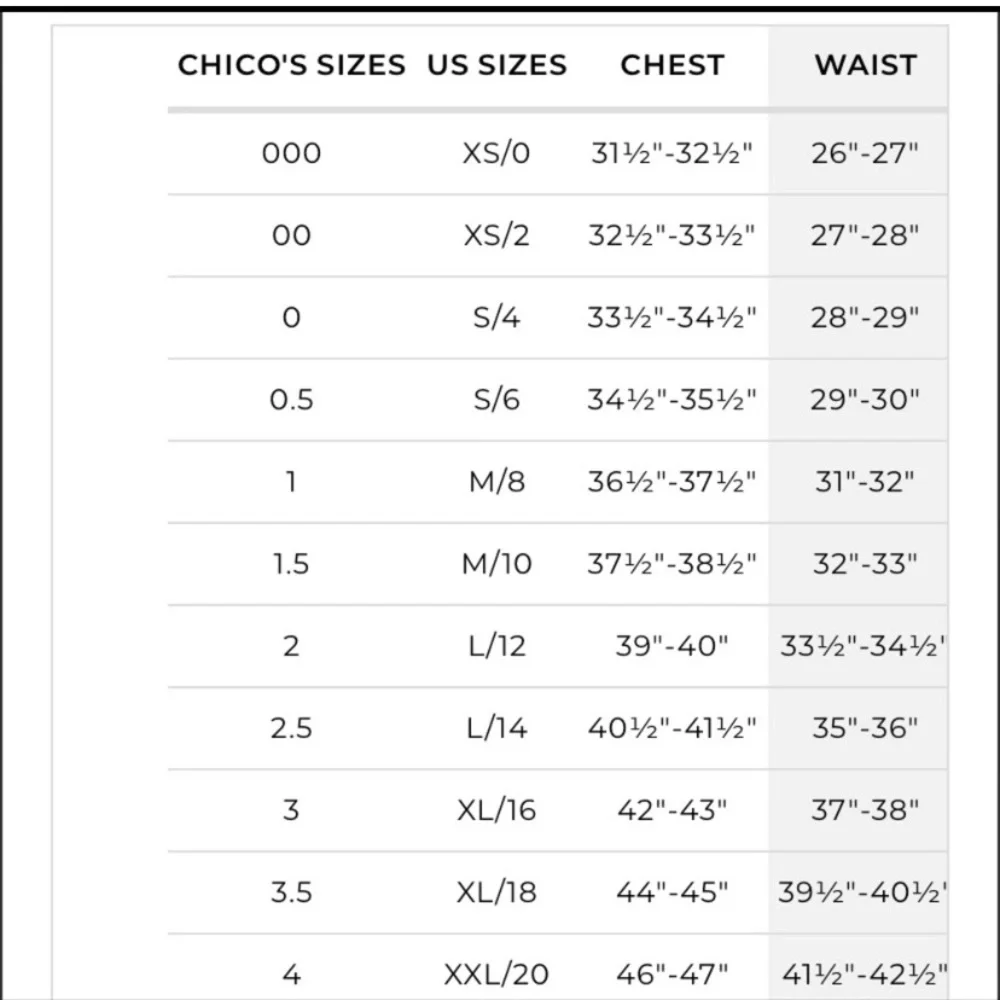Click the 44"-45" chest measurement cell
The image size is (1000, 1000).
click(671, 892)
